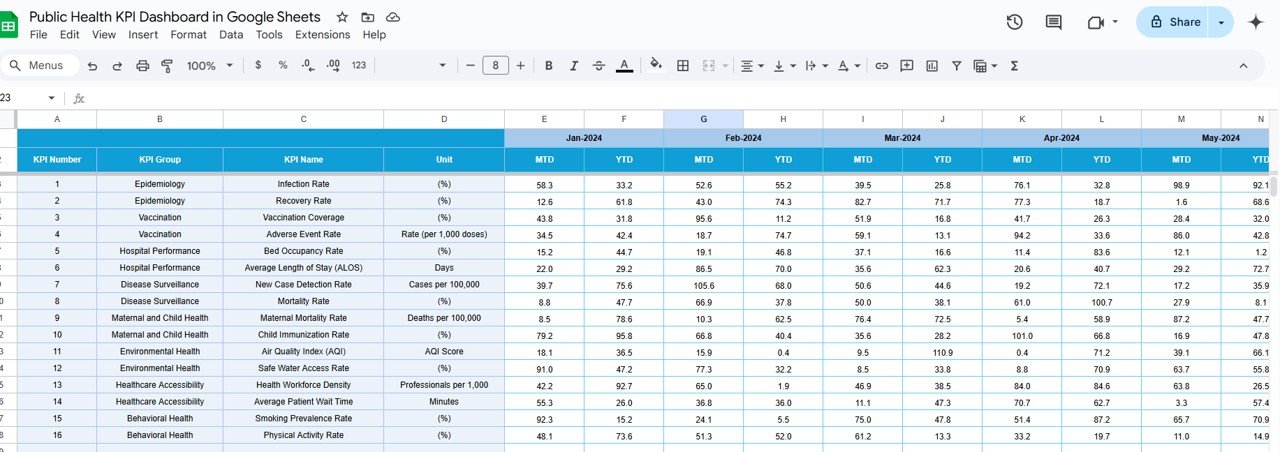Image resolution: width=1280 pixels, height=452 pixels.
Task: Open the zoom level 100% dropdown
Action: point(209,65)
